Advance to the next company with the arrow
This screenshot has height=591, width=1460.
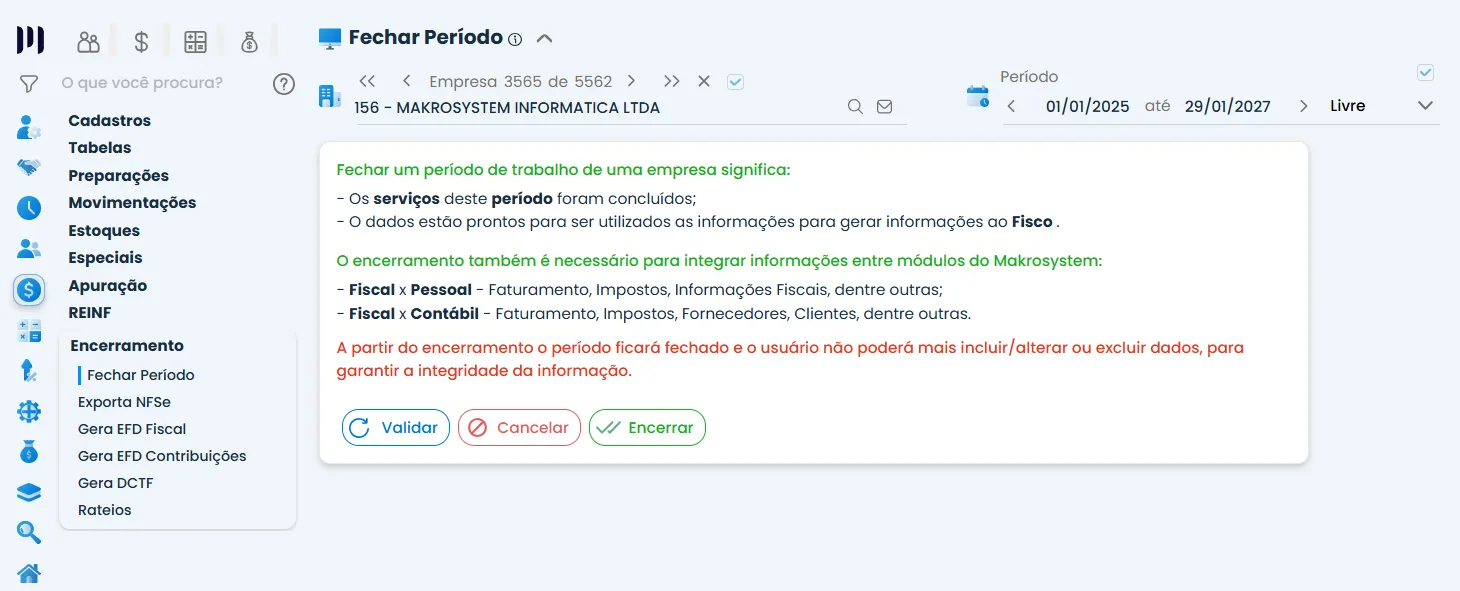(631, 81)
